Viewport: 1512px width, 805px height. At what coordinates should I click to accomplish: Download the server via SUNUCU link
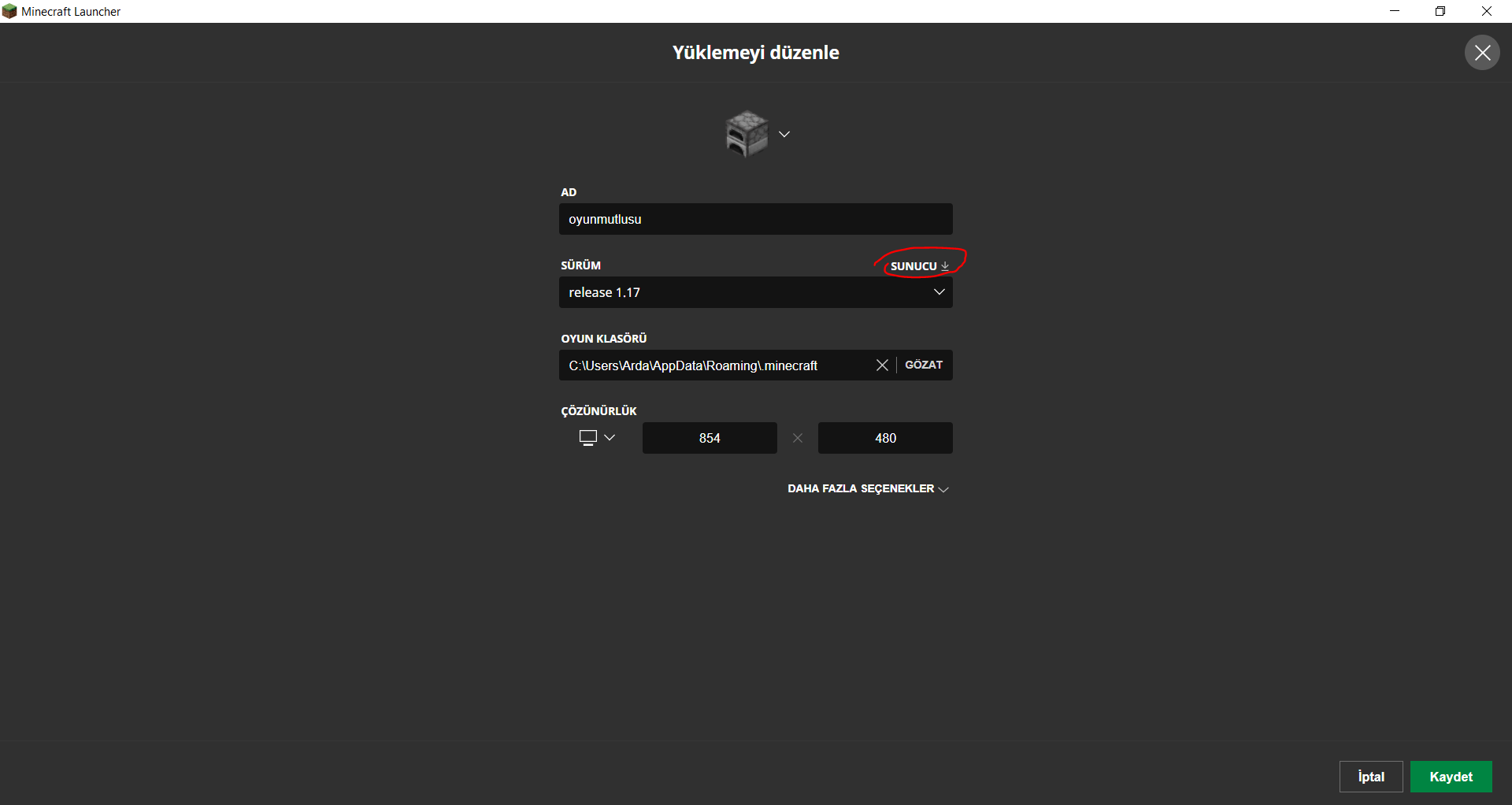tap(920, 266)
